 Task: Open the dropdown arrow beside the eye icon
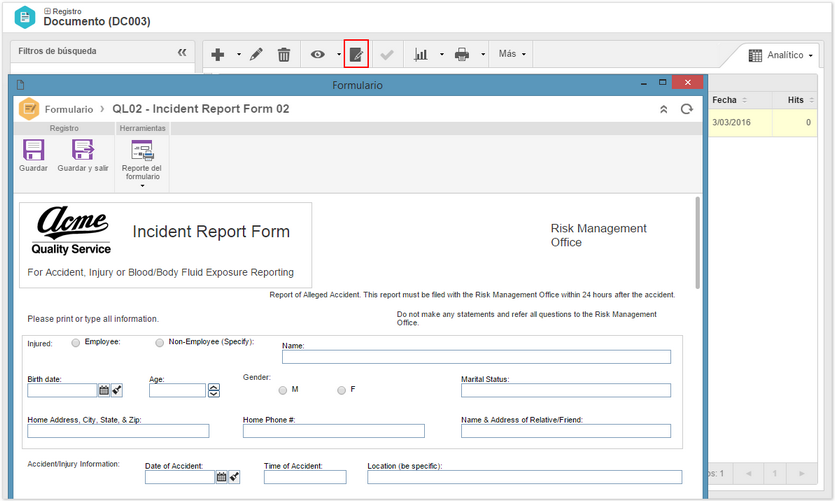pos(339,54)
